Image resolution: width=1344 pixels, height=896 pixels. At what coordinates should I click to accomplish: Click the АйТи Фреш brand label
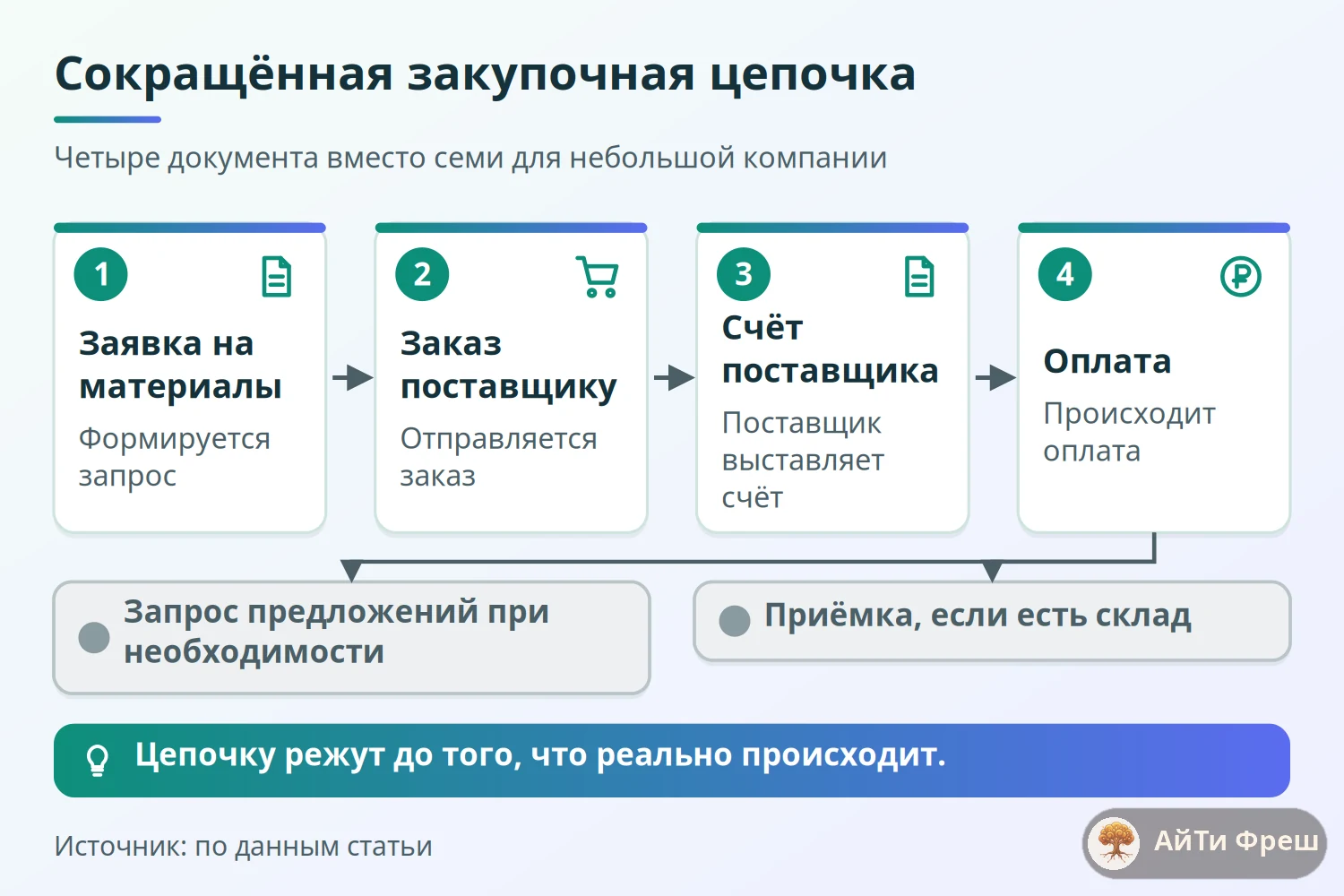coord(1236,840)
